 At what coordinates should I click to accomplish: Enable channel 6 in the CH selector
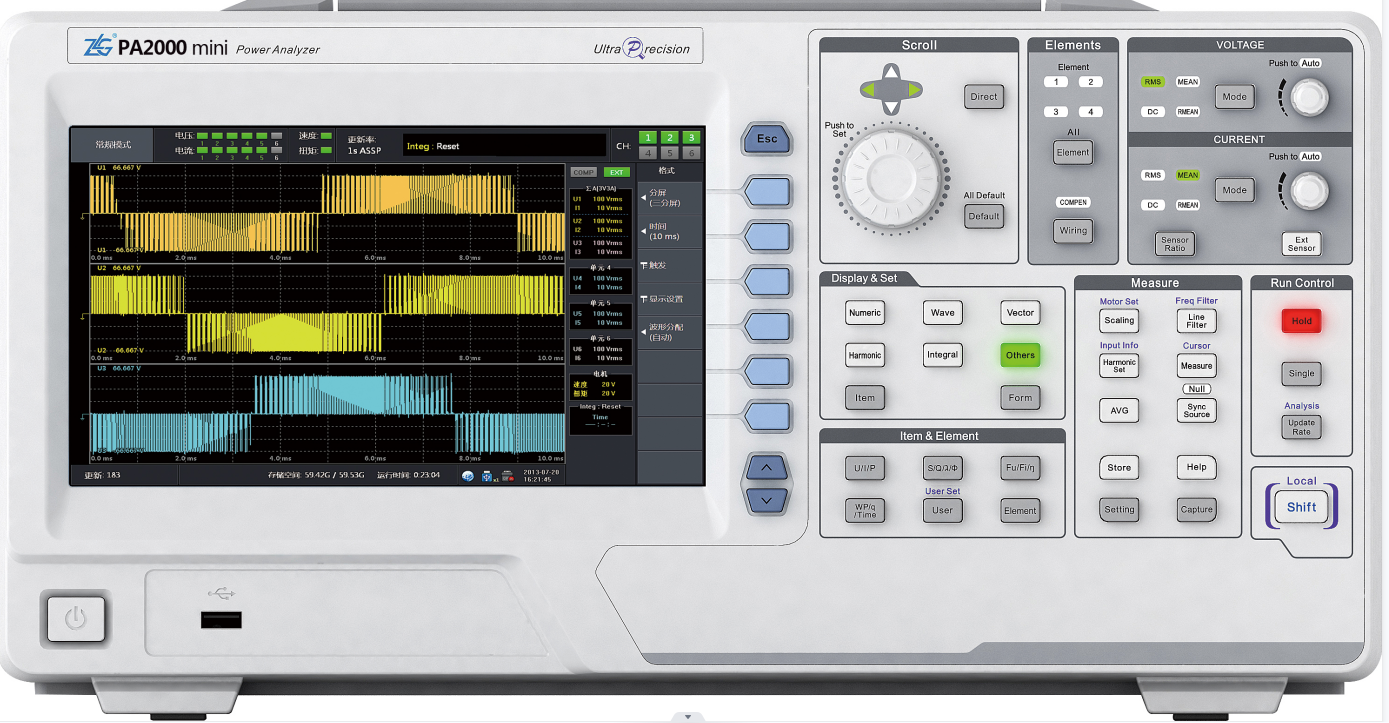pyautogui.click(x=690, y=153)
